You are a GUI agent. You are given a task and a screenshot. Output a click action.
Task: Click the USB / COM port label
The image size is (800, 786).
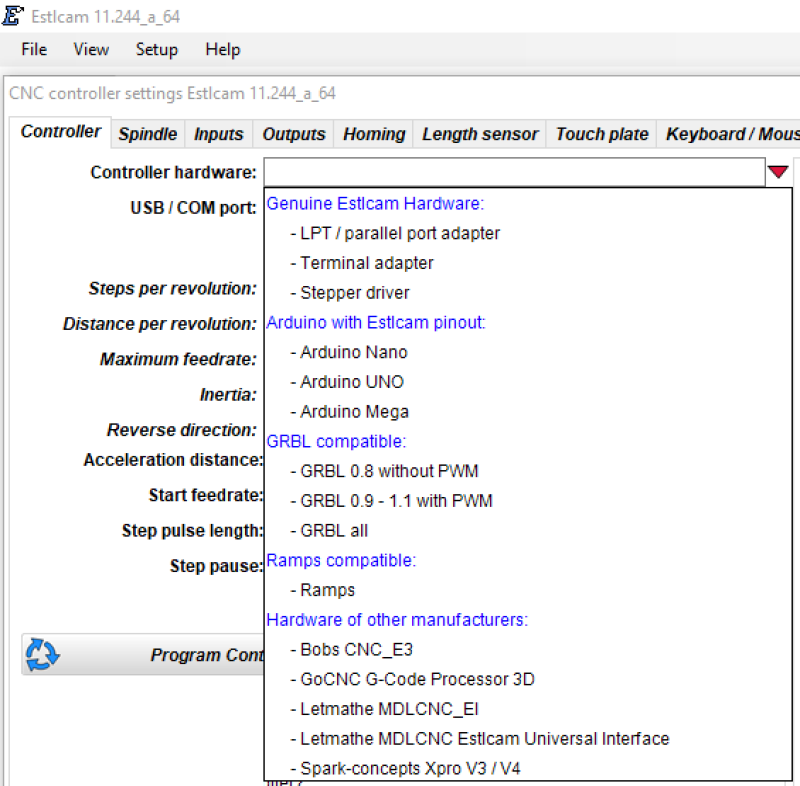click(193, 208)
